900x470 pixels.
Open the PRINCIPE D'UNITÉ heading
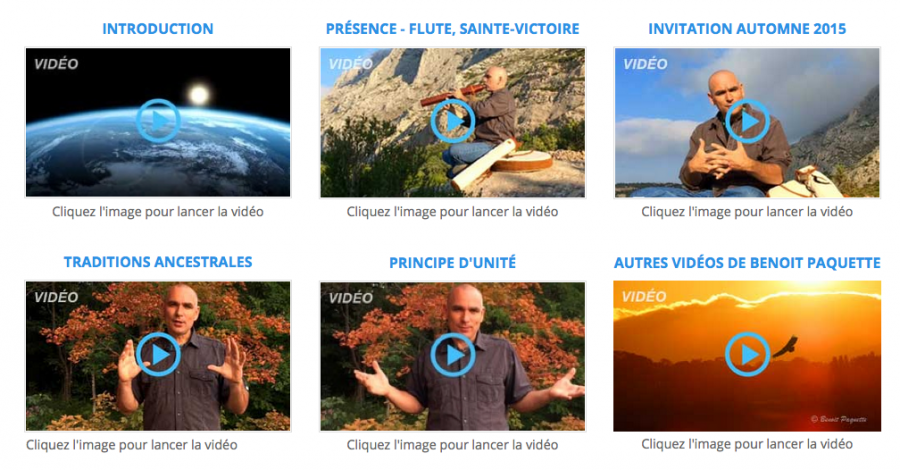click(x=453, y=263)
